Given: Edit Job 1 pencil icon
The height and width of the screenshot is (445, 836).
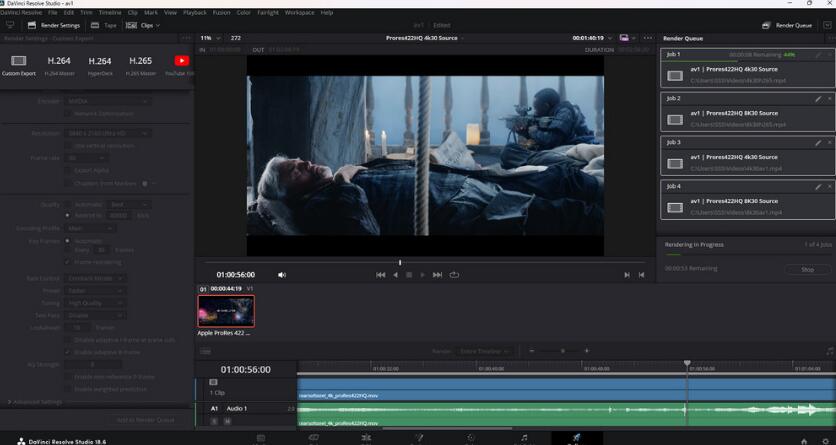Looking at the screenshot, I should [x=818, y=54].
